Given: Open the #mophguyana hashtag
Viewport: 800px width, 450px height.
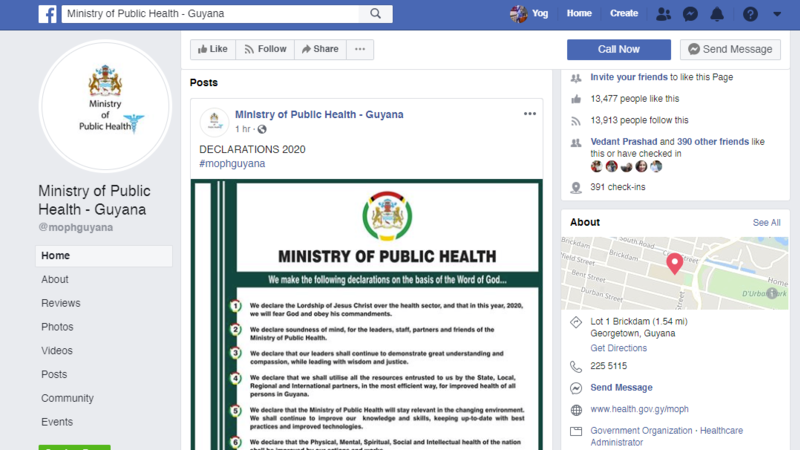Looking at the screenshot, I should (232, 163).
